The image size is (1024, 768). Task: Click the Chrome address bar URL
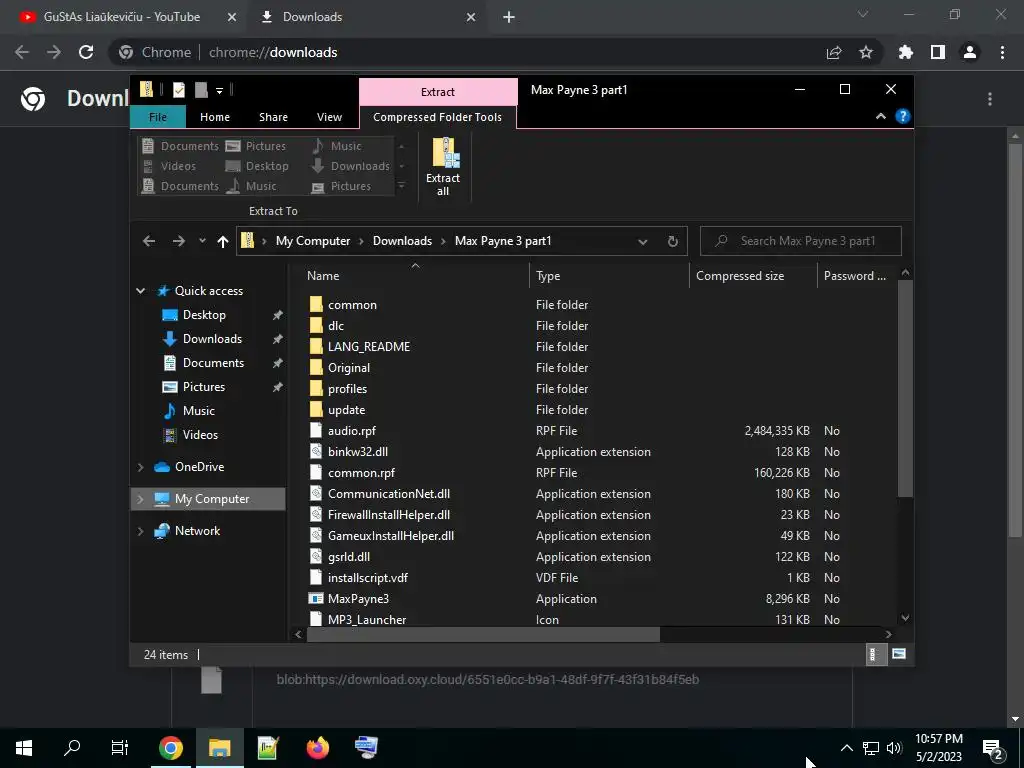click(273, 52)
